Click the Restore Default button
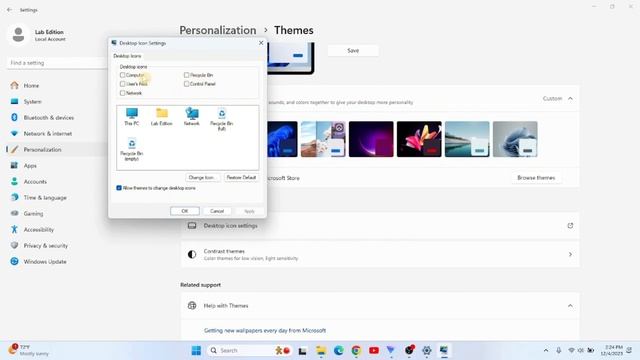This screenshot has height=360, width=640. coord(241,178)
